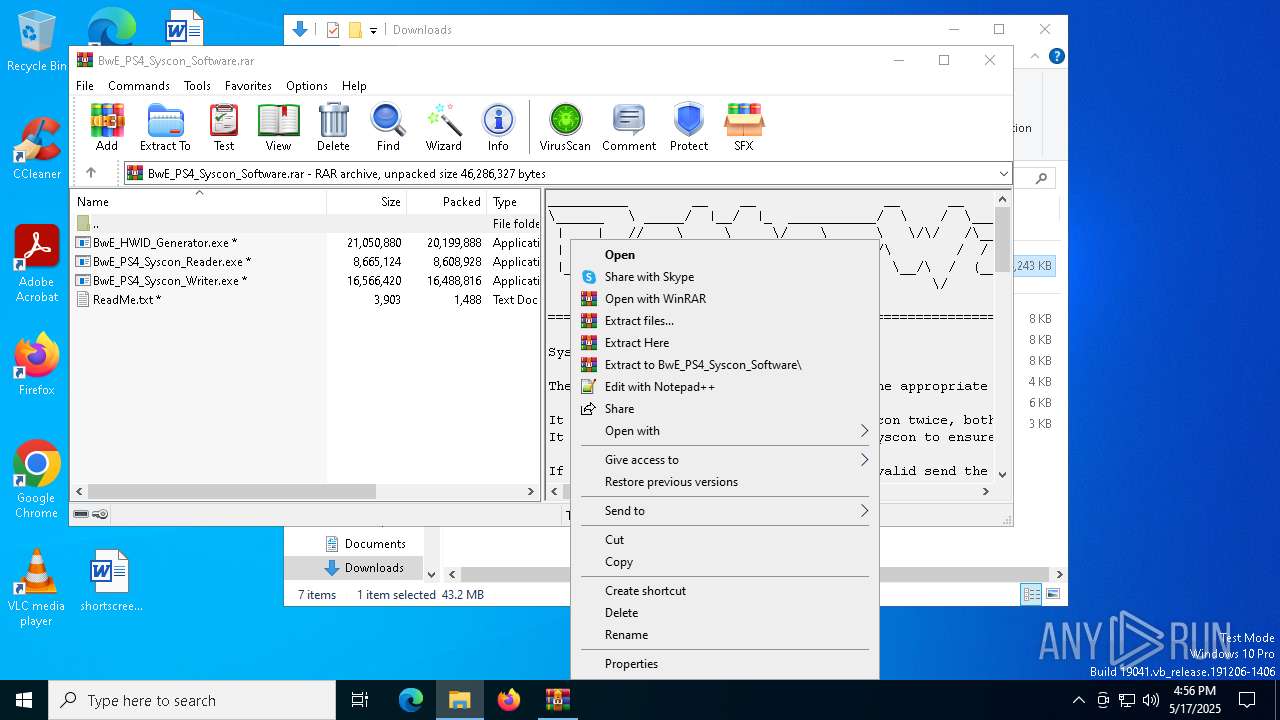Click the Info toolbar icon
The width and height of the screenshot is (1280, 720).
(498, 127)
